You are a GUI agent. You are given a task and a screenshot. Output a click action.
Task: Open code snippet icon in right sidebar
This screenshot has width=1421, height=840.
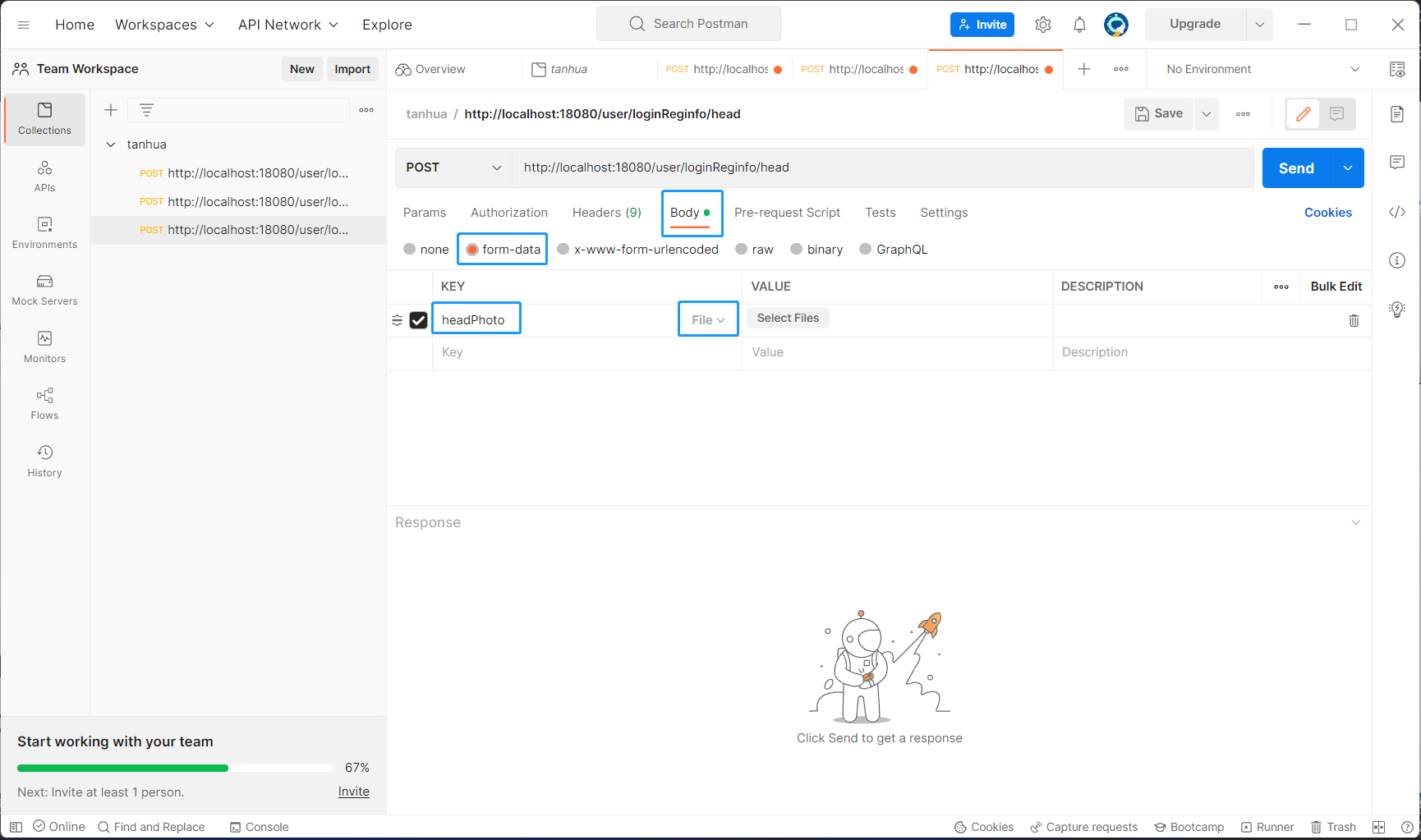point(1397,212)
